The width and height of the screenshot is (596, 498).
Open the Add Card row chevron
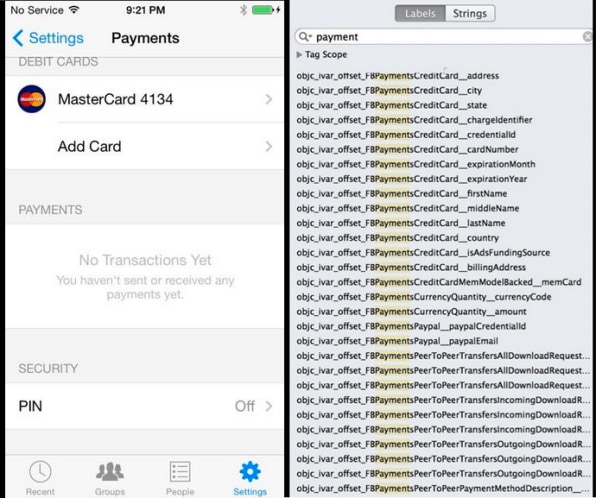click(x=269, y=146)
